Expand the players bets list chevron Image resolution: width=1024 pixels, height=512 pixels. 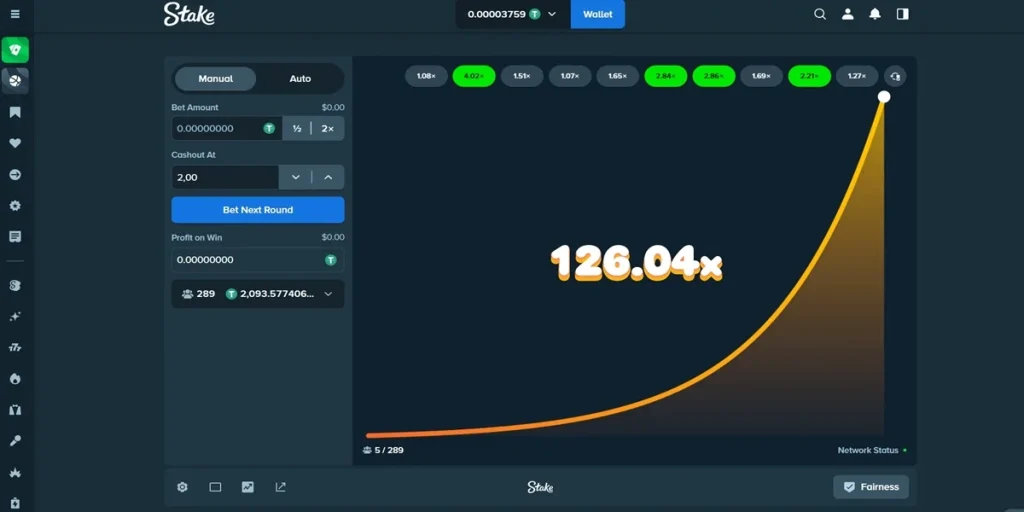(328, 294)
